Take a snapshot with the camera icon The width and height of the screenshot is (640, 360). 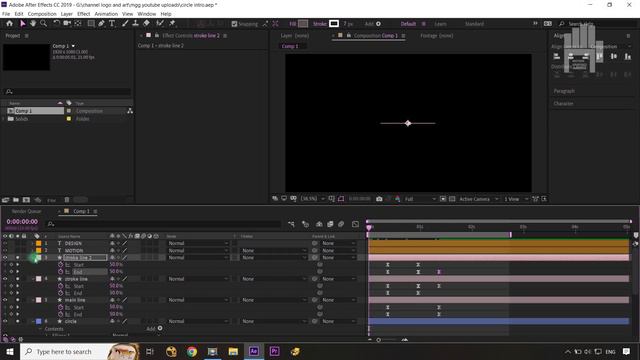(379, 199)
